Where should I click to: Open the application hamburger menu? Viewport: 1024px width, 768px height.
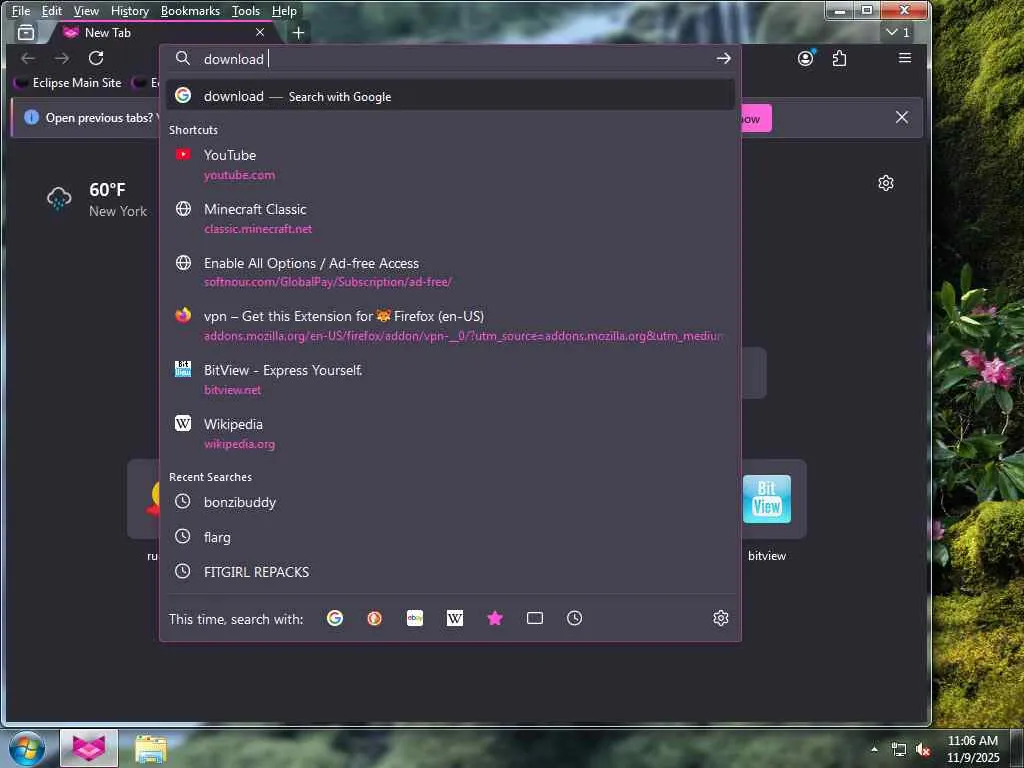[x=904, y=58]
